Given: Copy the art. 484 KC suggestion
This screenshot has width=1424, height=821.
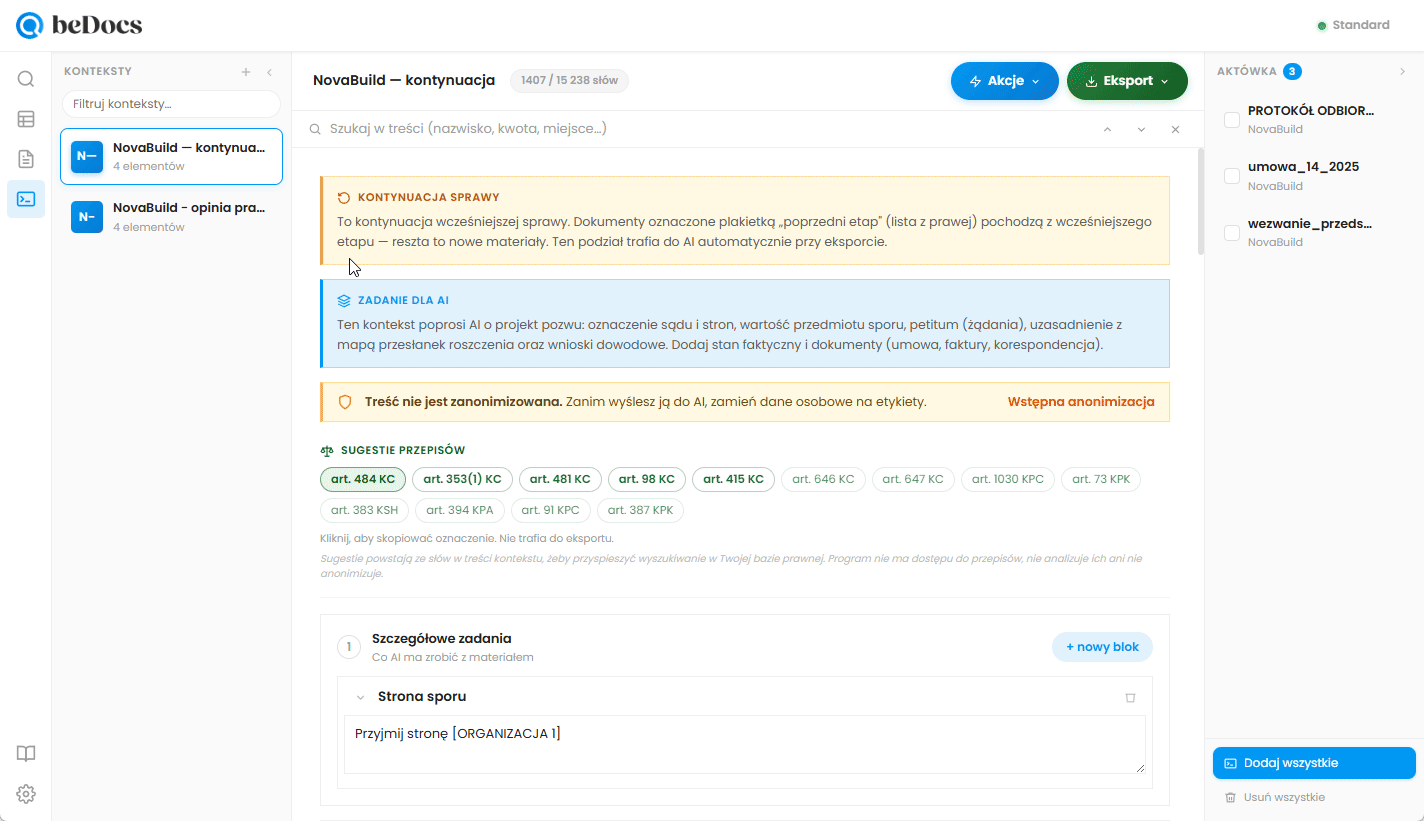Looking at the screenshot, I should coord(362,479).
